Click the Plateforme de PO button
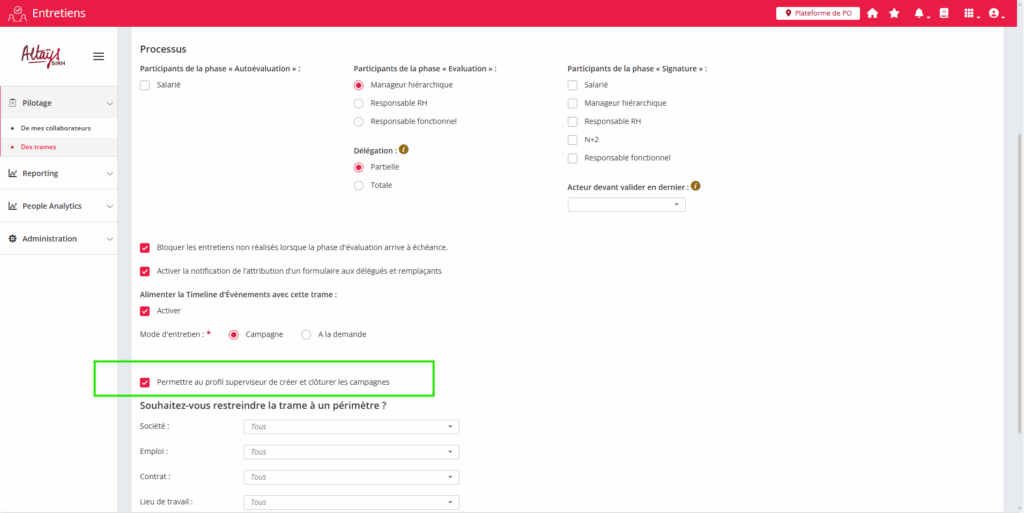The height and width of the screenshot is (513, 1024). (817, 13)
